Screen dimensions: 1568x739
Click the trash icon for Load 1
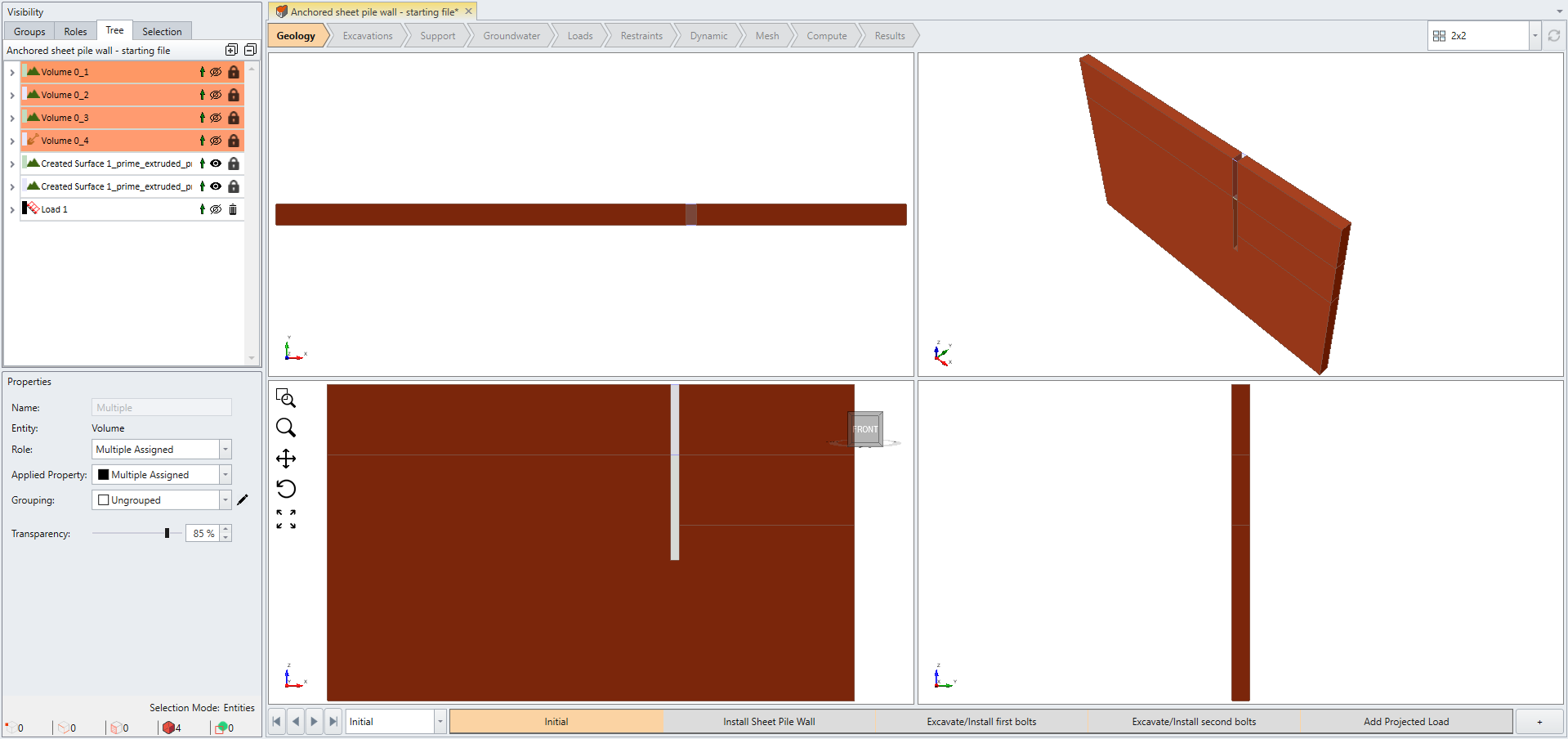coord(233,209)
